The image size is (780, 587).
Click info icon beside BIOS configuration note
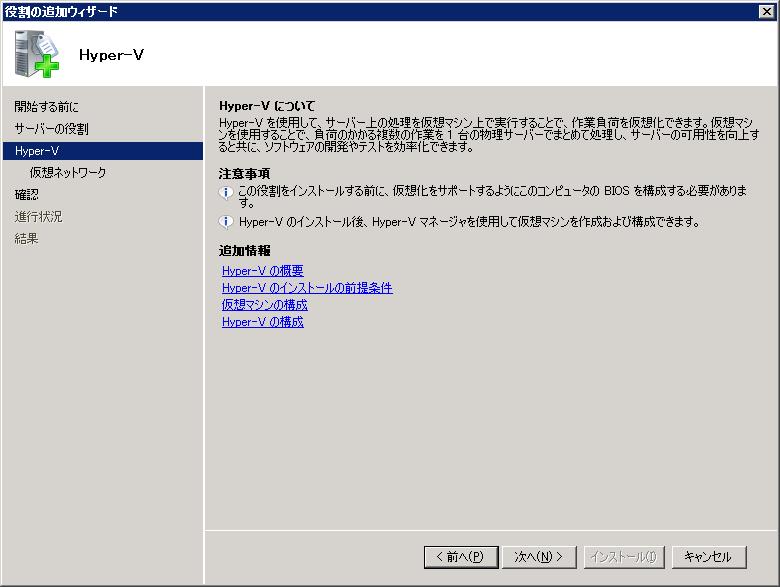coord(226,192)
